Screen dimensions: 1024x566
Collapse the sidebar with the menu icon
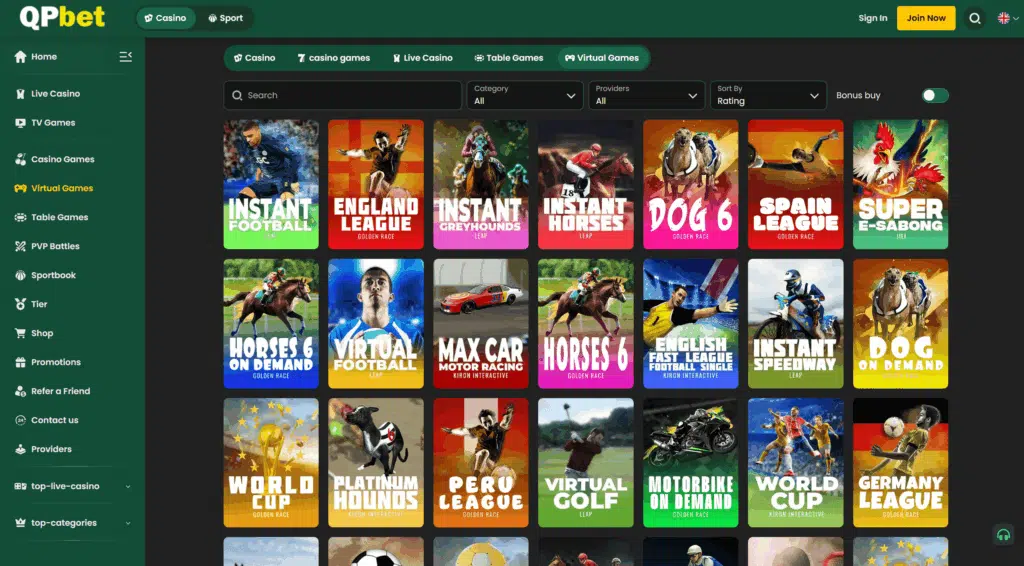click(x=125, y=57)
